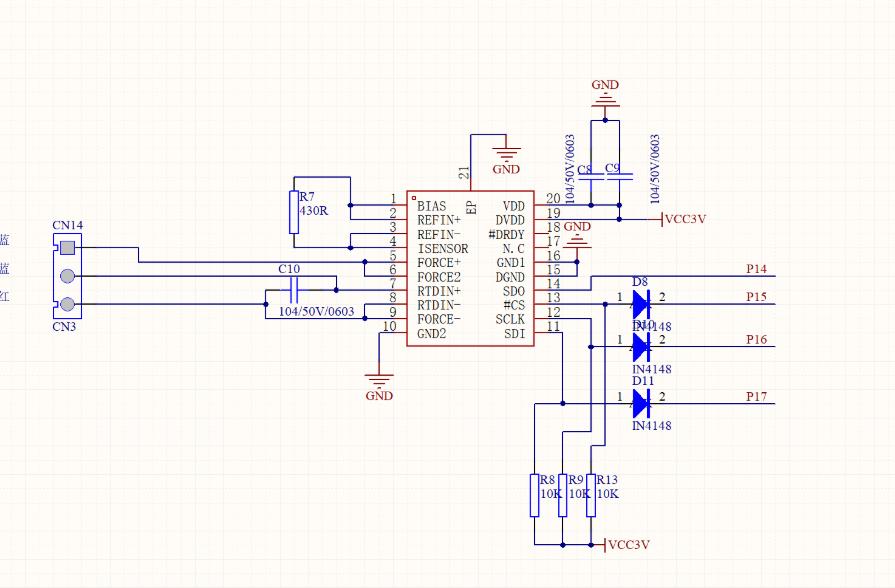Click the pin-1 marker dot on the IC
Screen dimensions: 895x588
tap(414, 198)
